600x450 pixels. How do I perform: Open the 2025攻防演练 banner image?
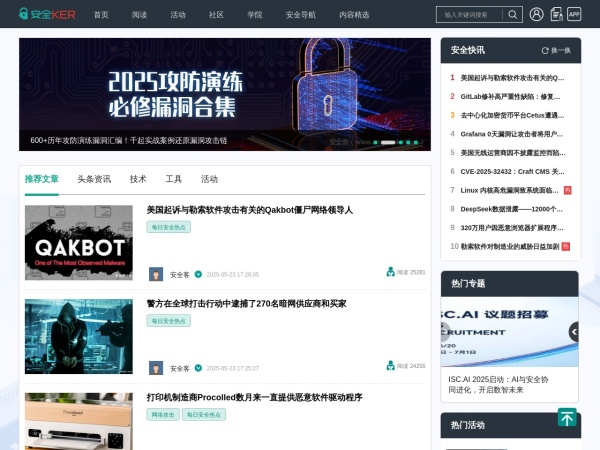(x=225, y=94)
